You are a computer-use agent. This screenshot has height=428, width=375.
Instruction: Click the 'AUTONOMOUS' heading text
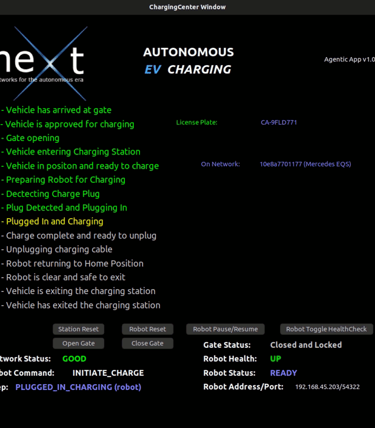pos(189,52)
